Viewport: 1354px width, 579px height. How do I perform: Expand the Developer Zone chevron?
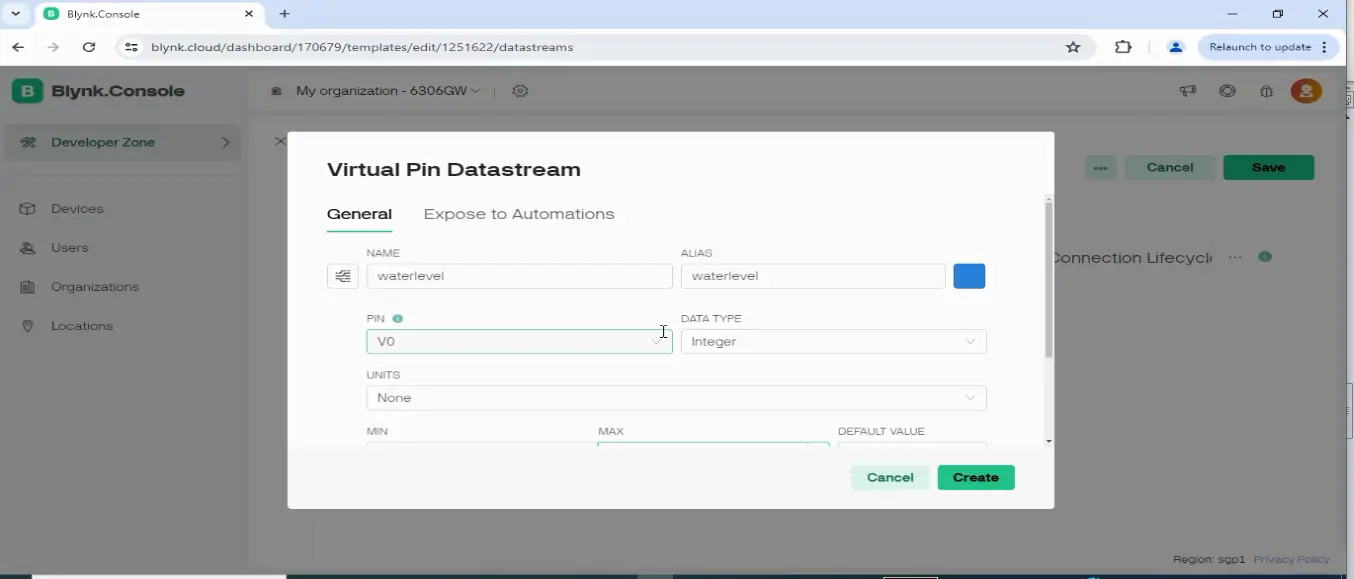[x=226, y=143]
